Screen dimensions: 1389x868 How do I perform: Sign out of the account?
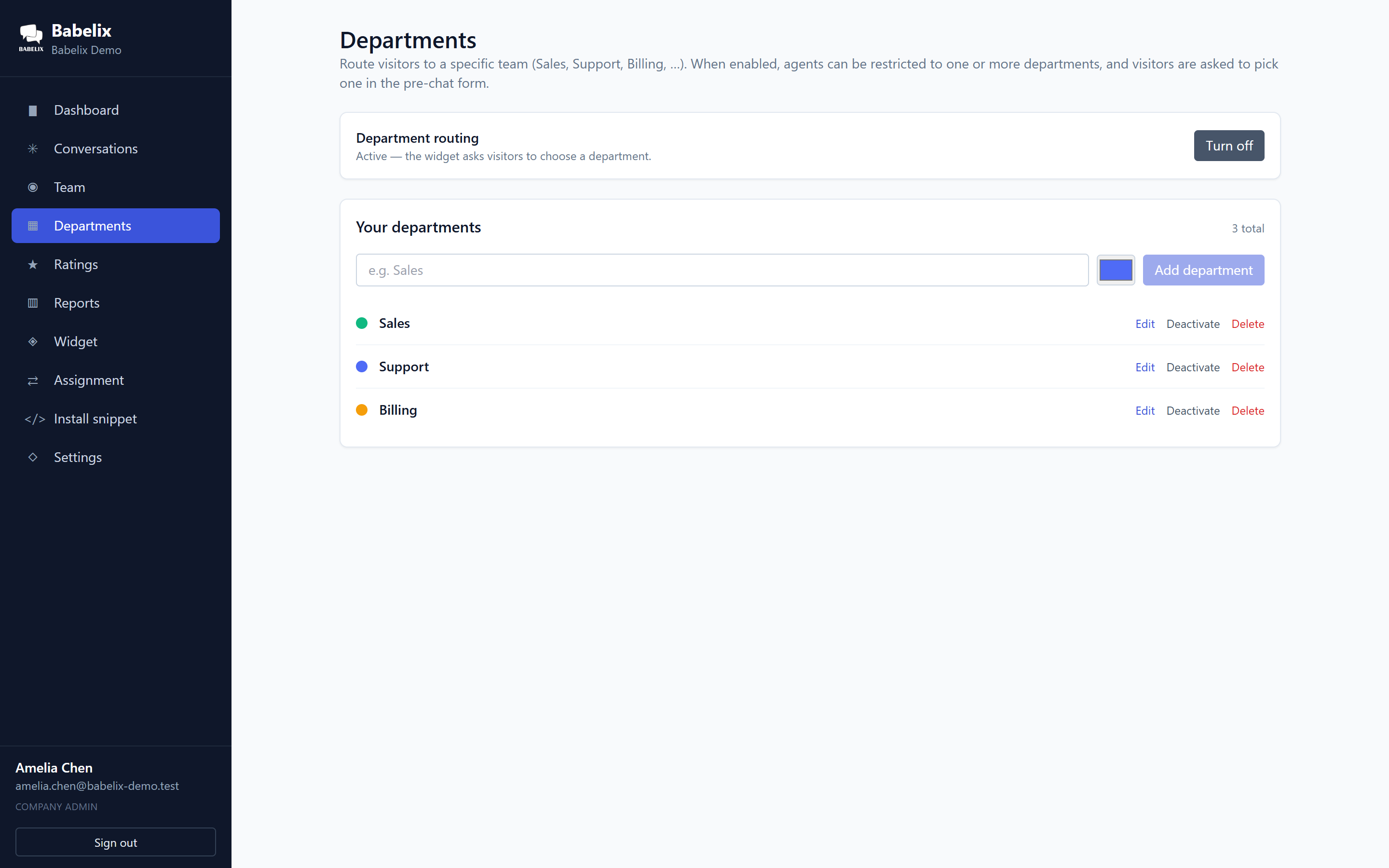click(115, 842)
